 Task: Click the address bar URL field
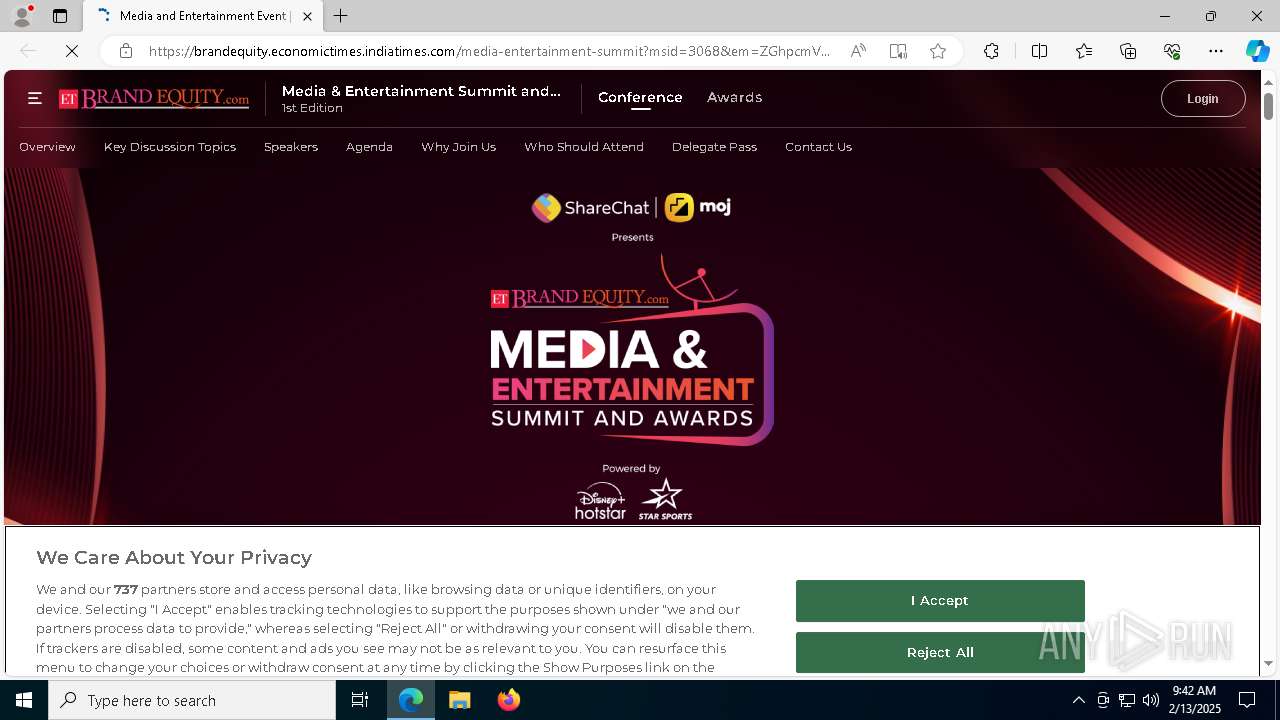tap(490, 51)
